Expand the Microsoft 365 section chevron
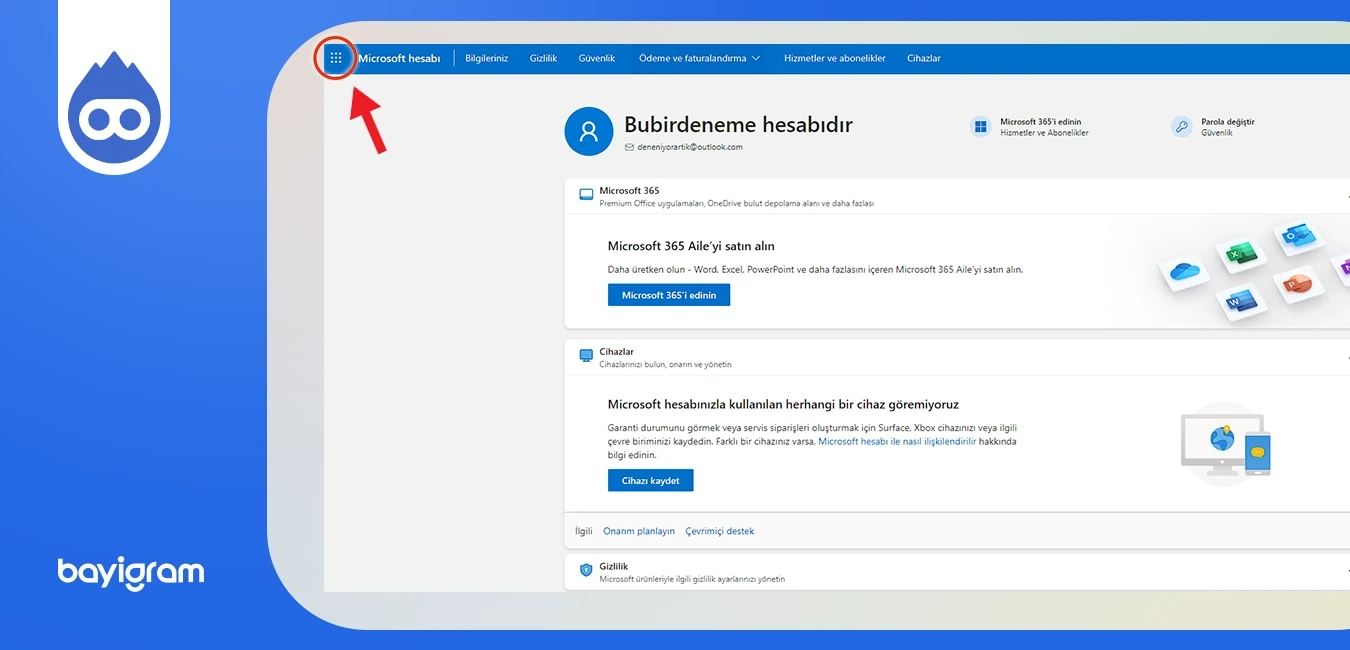This screenshot has height=650, width=1350. point(1346,196)
